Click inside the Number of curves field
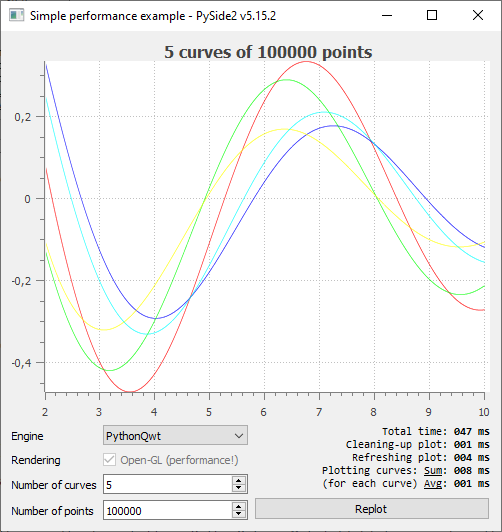 coord(168,484)
